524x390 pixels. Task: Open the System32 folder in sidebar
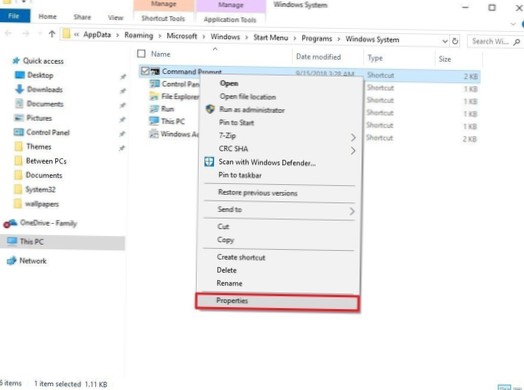40,189
